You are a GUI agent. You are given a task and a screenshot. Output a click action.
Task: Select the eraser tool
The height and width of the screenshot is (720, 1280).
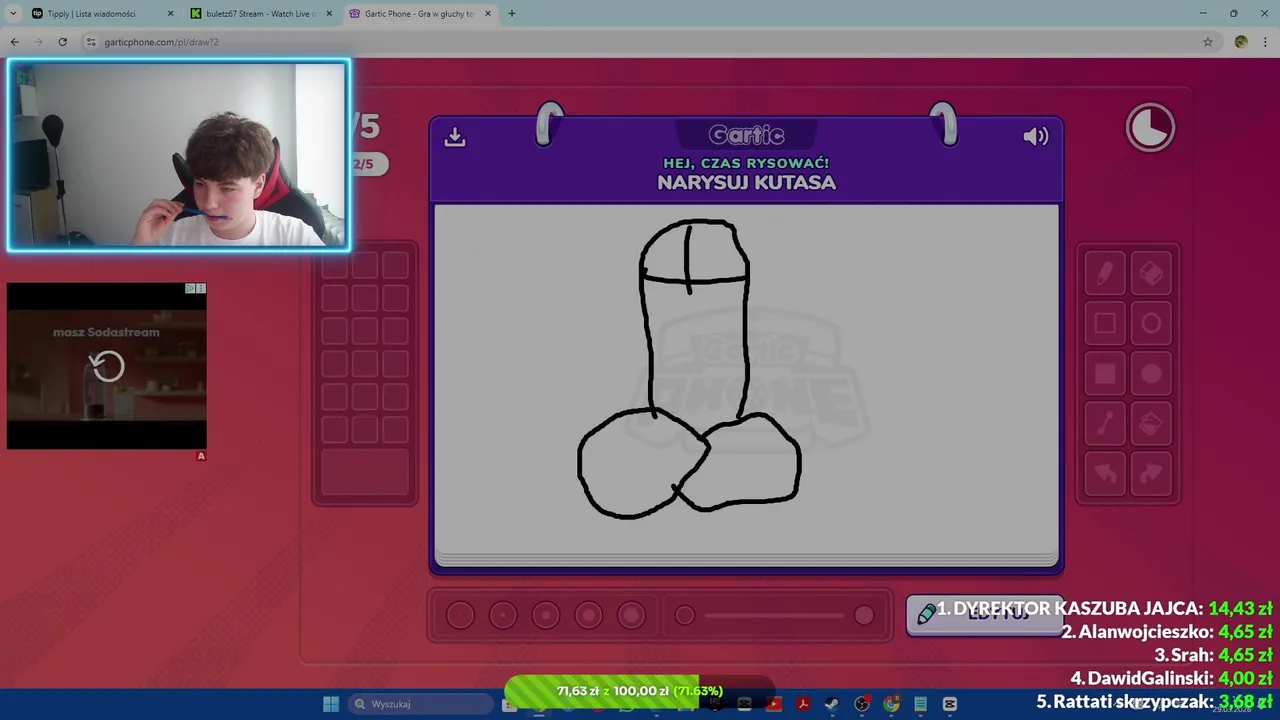1151,273
